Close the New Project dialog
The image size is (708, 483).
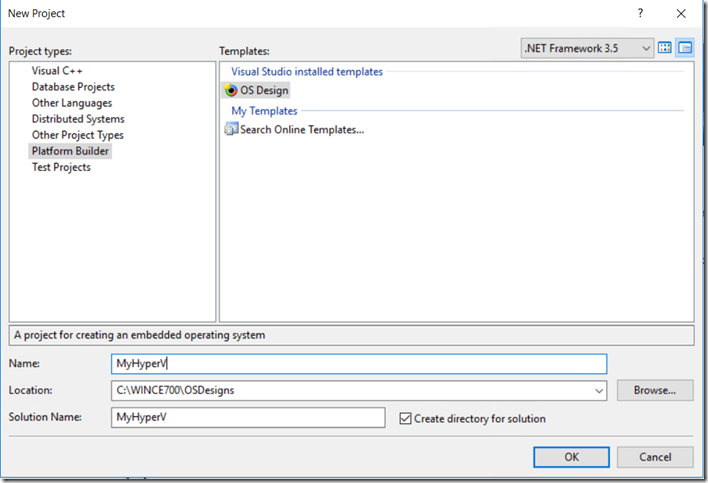pyautogui.click(x=681, y=14)
